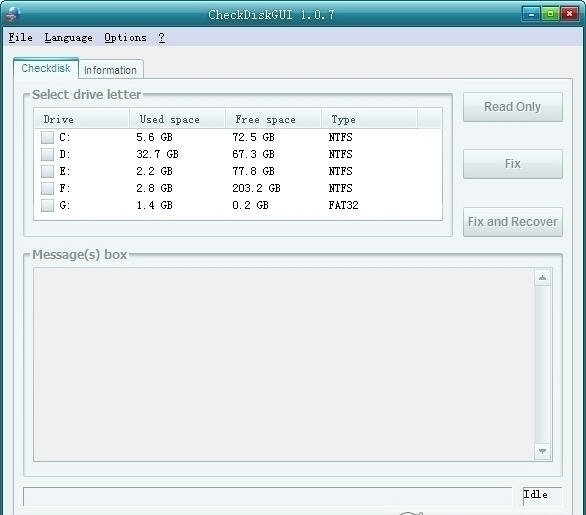Click the CheckDiskGUI app icon in title bar

tap(13, 14)
